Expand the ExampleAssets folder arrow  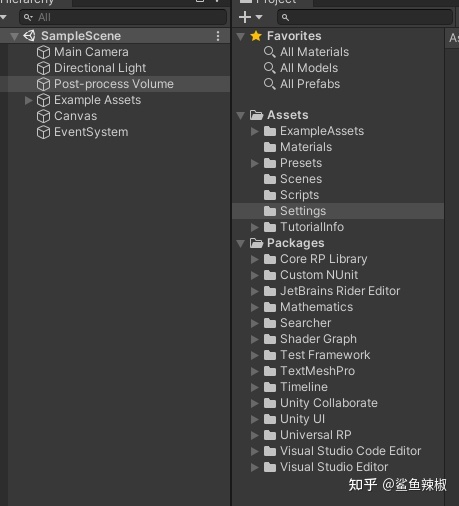[255, 131]
